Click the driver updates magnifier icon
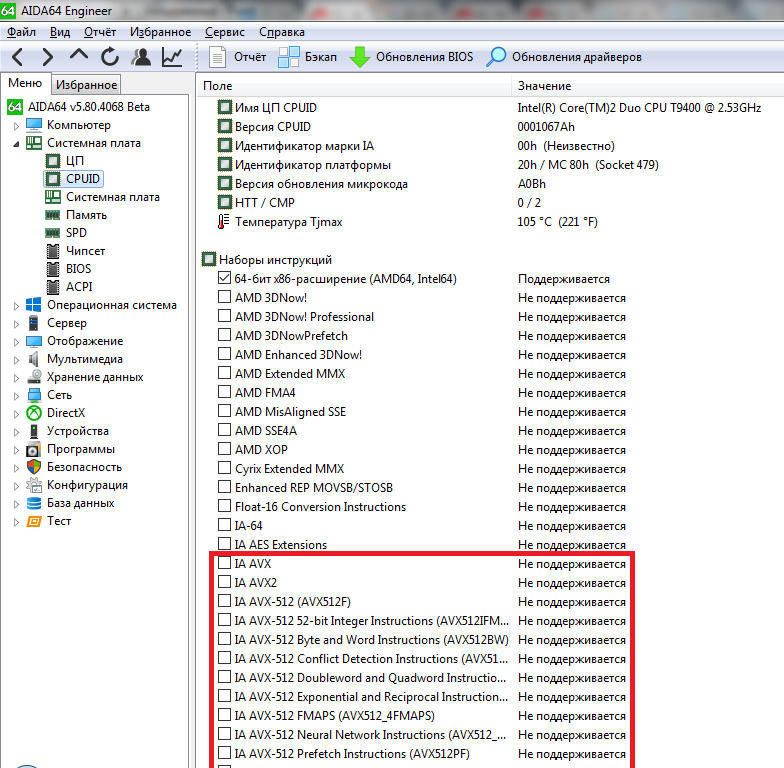This screenshot has width=784, height=768. pos(496,57)
